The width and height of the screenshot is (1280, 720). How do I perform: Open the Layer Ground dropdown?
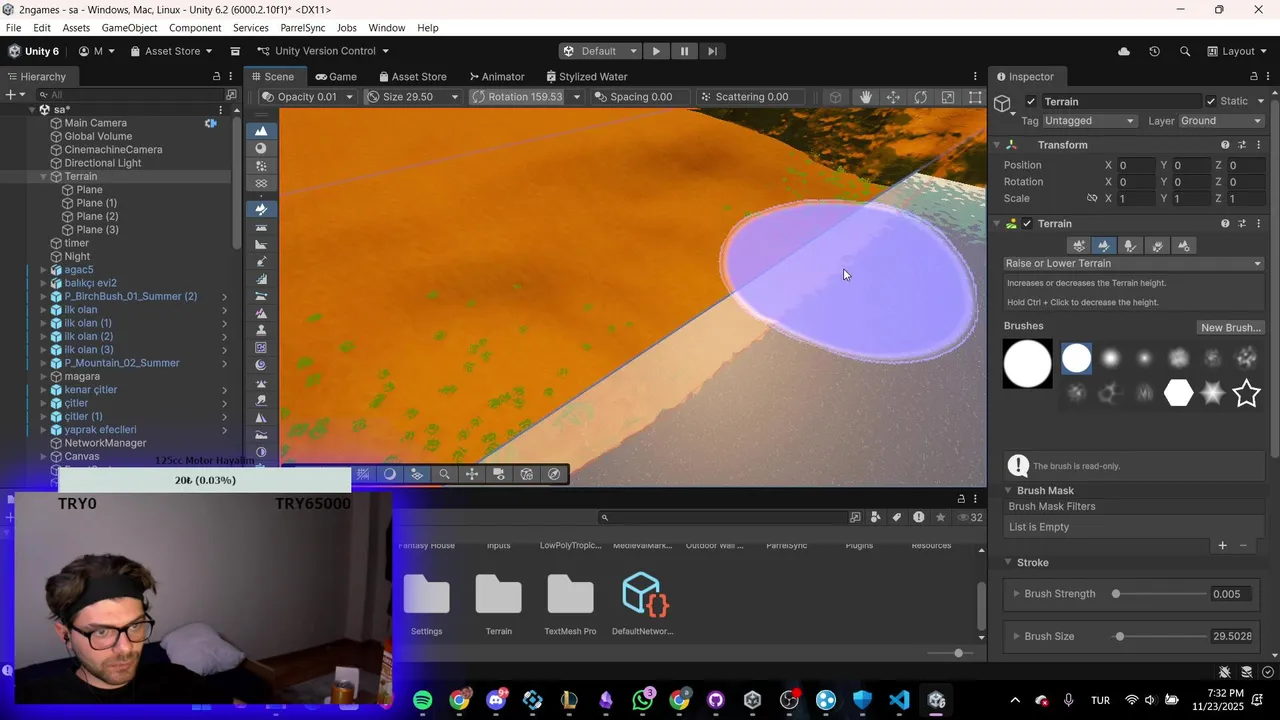tap(1221, 121)
